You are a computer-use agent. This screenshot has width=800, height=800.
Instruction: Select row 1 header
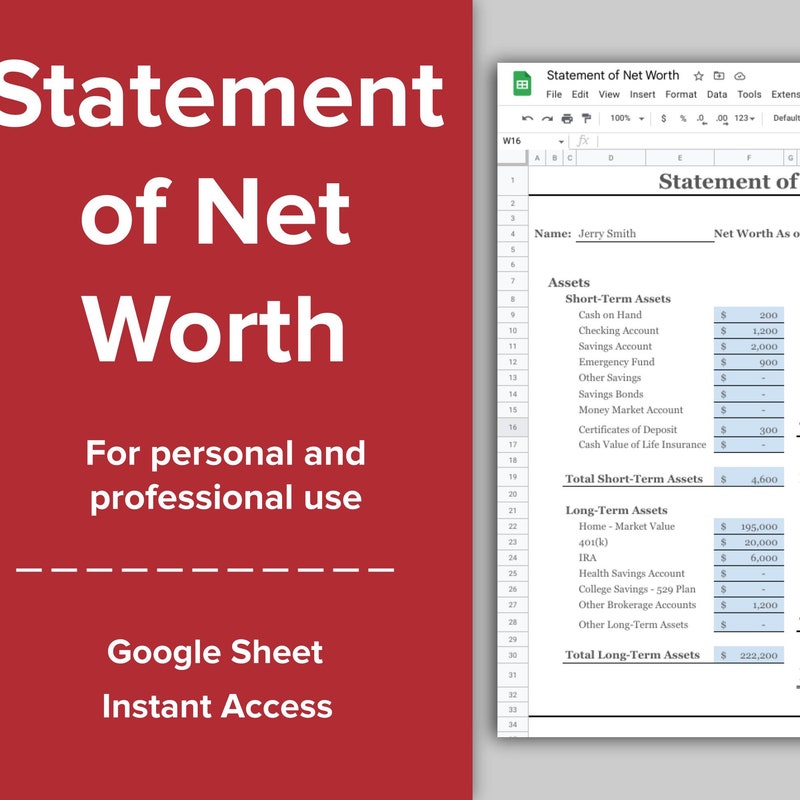click(513, 180)
